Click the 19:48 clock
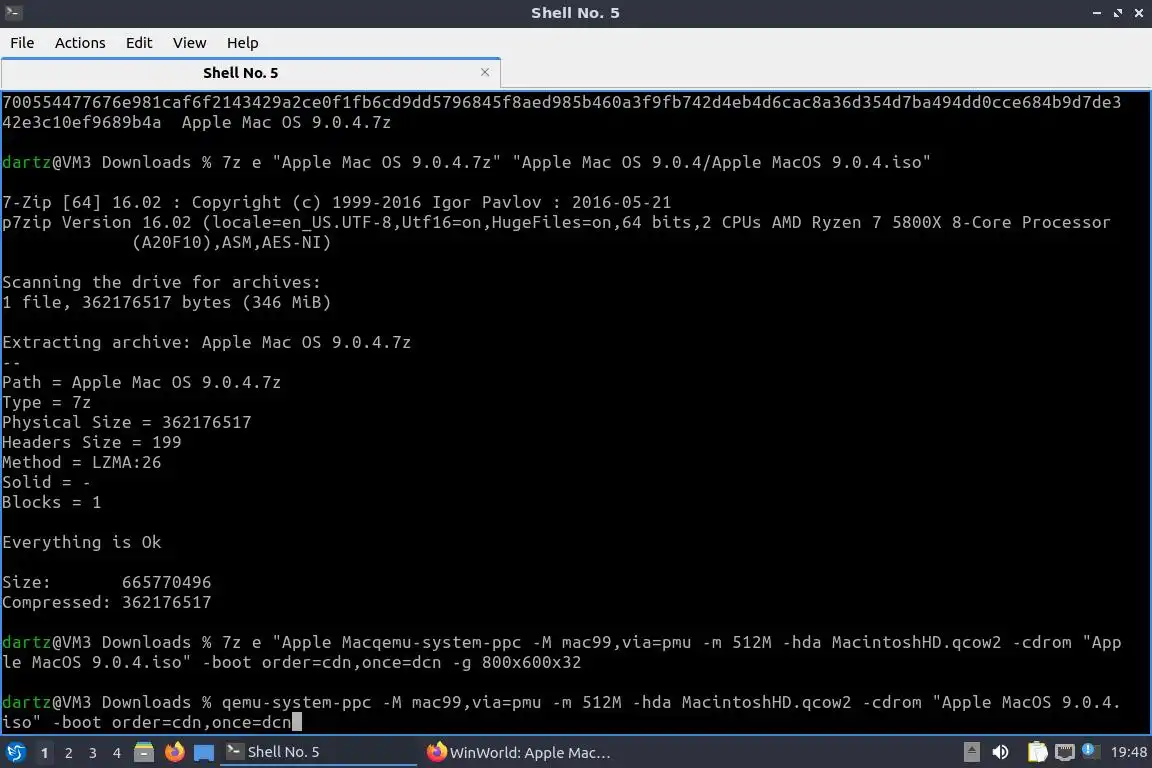The image size is (1152, 768). [x=1128, y=752]
